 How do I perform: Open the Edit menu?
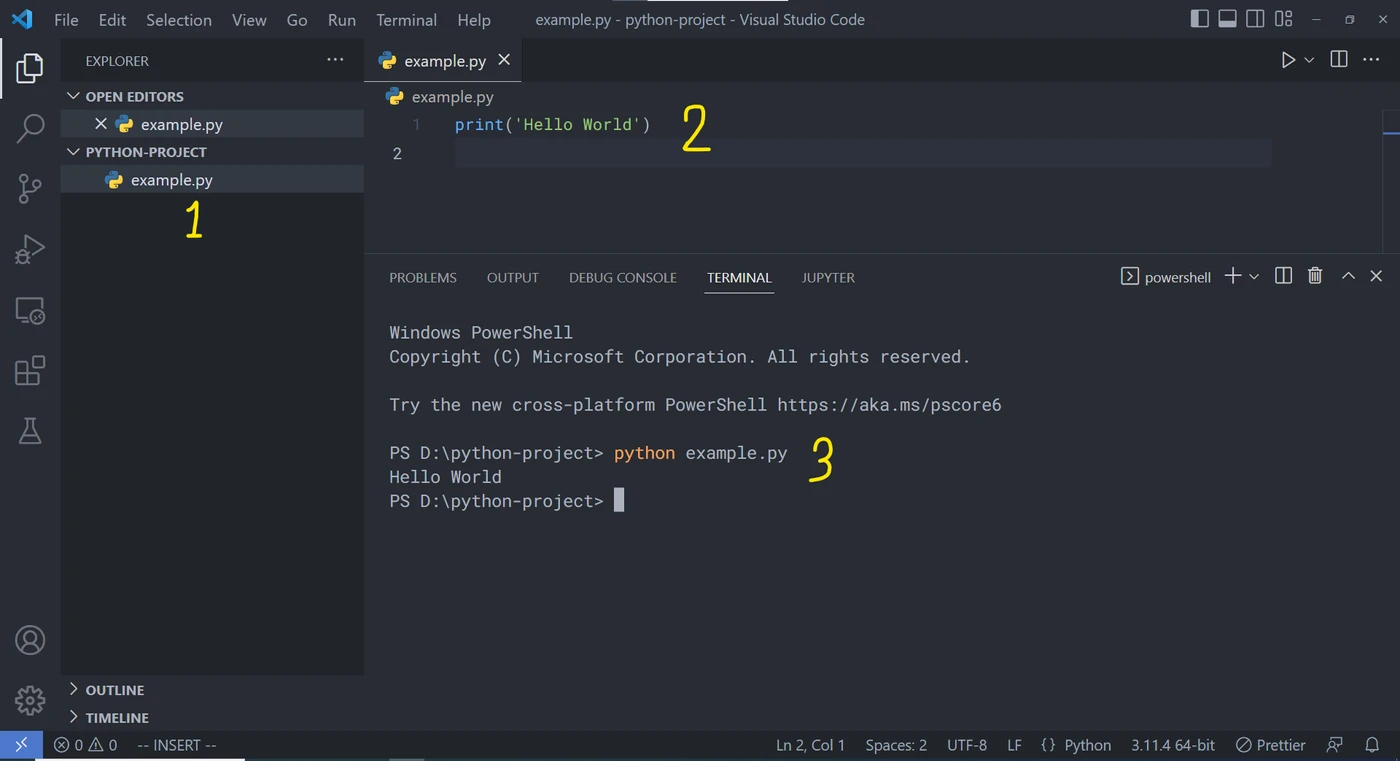(112, 19)
